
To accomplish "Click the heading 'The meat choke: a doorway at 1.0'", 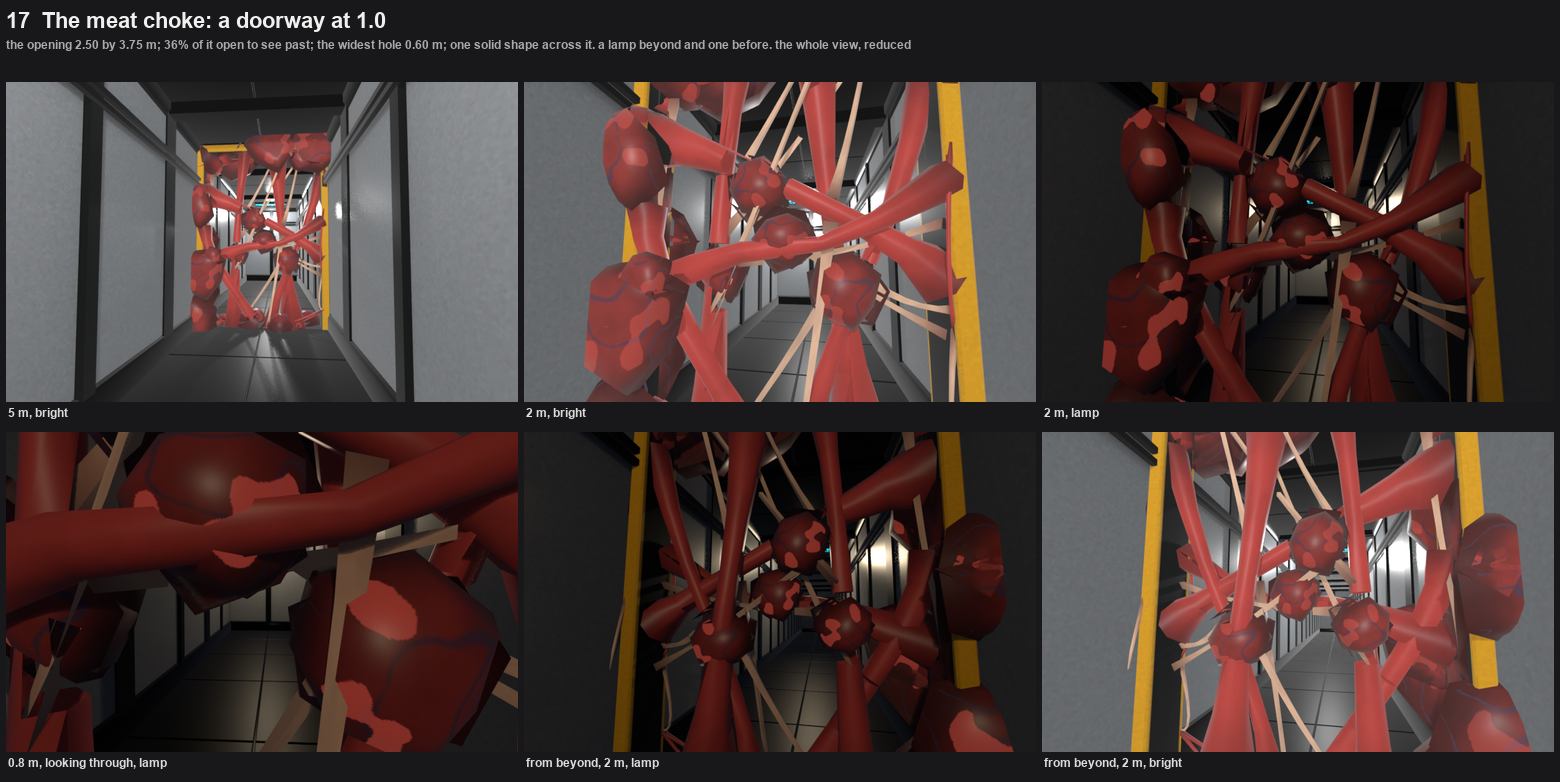I will [x=214, y=20].
